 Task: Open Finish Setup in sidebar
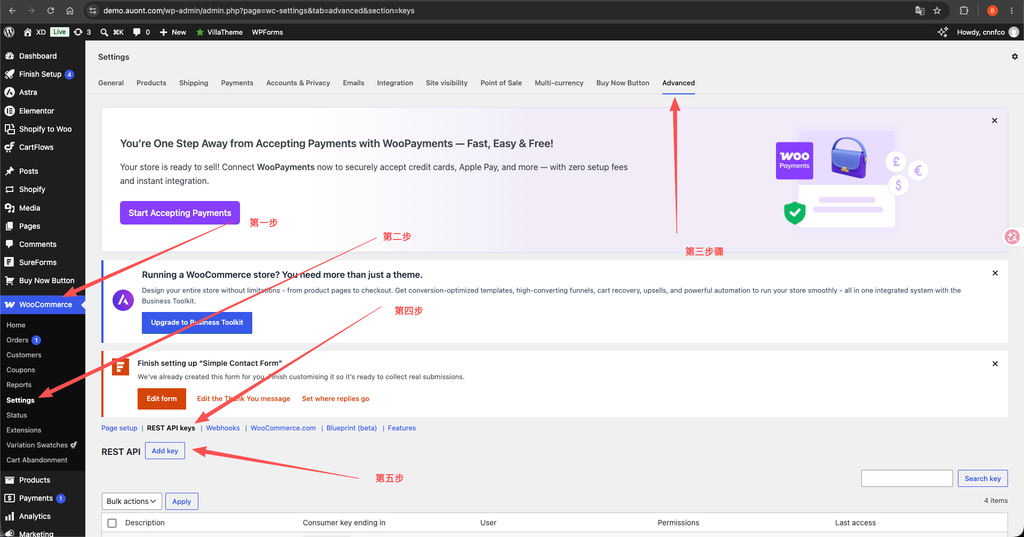point(39,74)
